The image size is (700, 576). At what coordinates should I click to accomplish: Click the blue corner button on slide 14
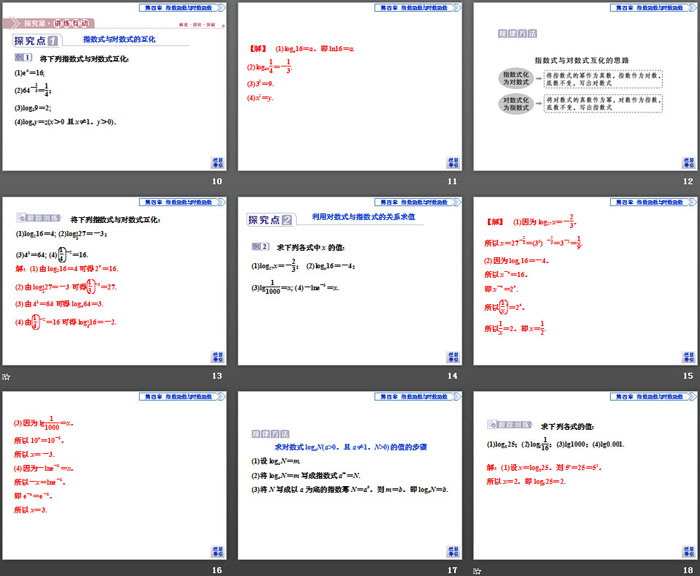coord(451,356)
